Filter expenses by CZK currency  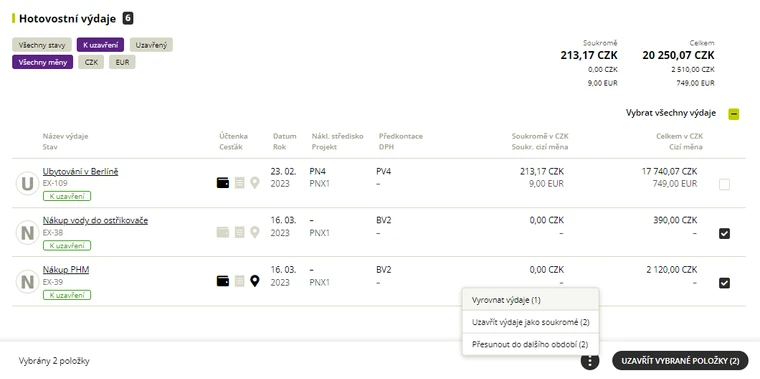[91, 62]
